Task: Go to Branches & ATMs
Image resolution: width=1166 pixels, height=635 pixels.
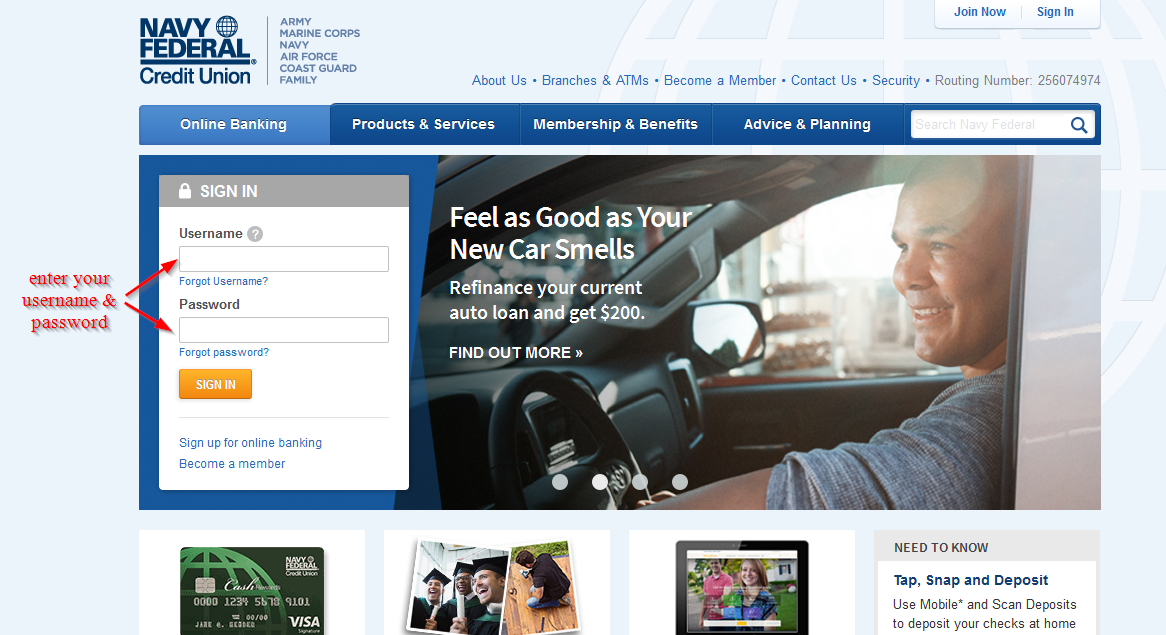Action: [595, 80]
